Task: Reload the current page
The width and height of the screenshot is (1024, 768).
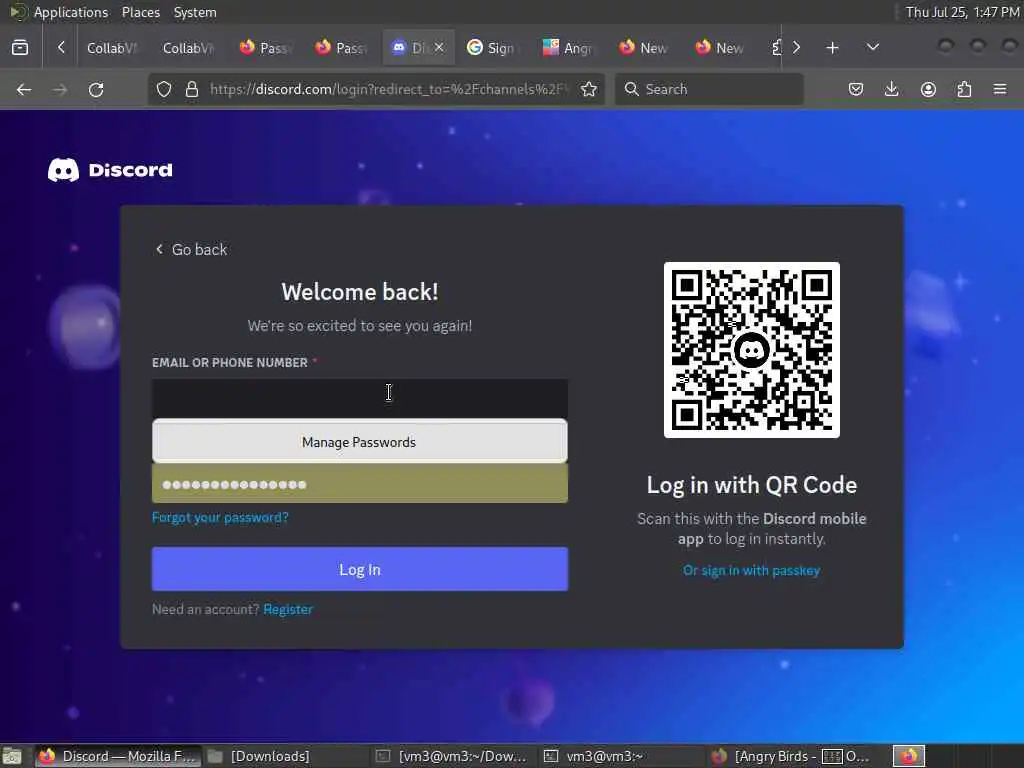Action: 96,89
